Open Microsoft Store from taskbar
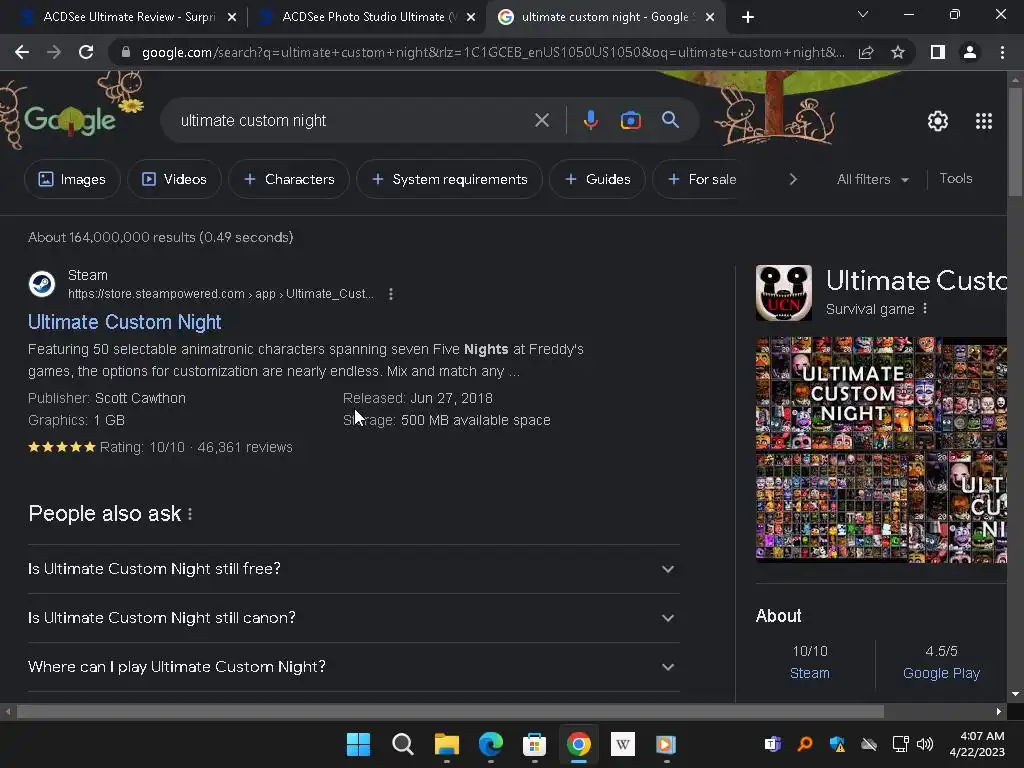This screenshot has width=1024, height=768. (x=534, y=744)
